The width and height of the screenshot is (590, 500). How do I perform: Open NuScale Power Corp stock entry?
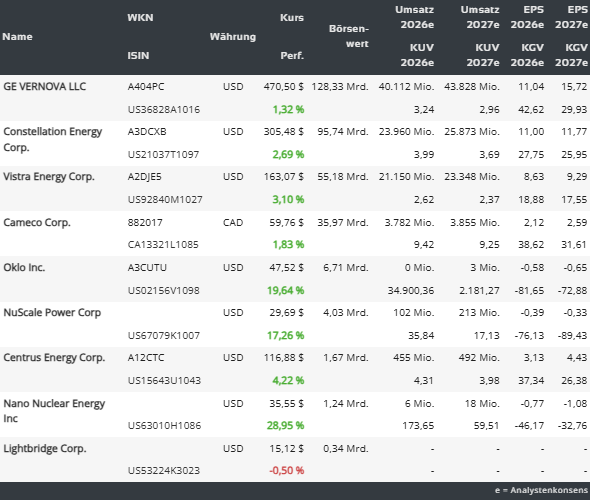tap(52, 313)
